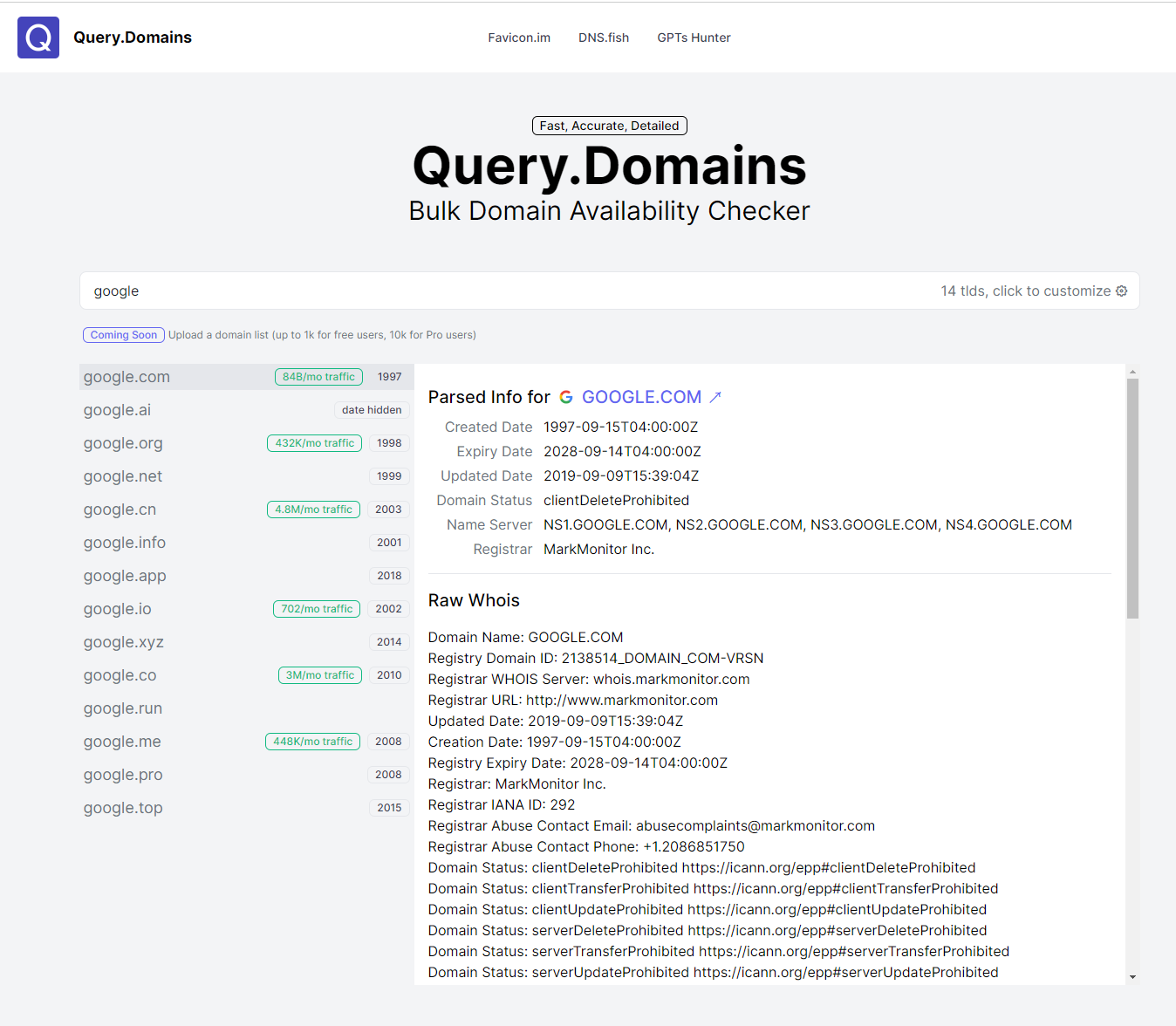Select google.net in the domain list

coord(247,476)
